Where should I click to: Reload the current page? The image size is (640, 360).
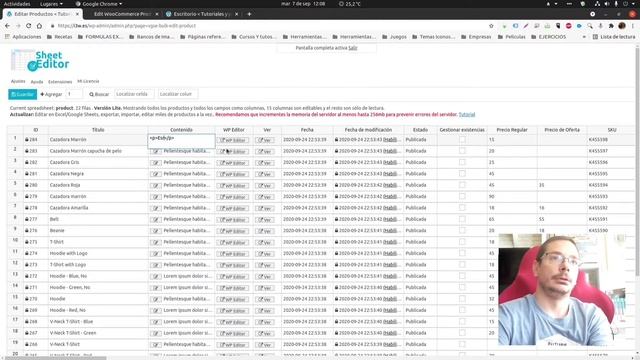tap(29, 26)
